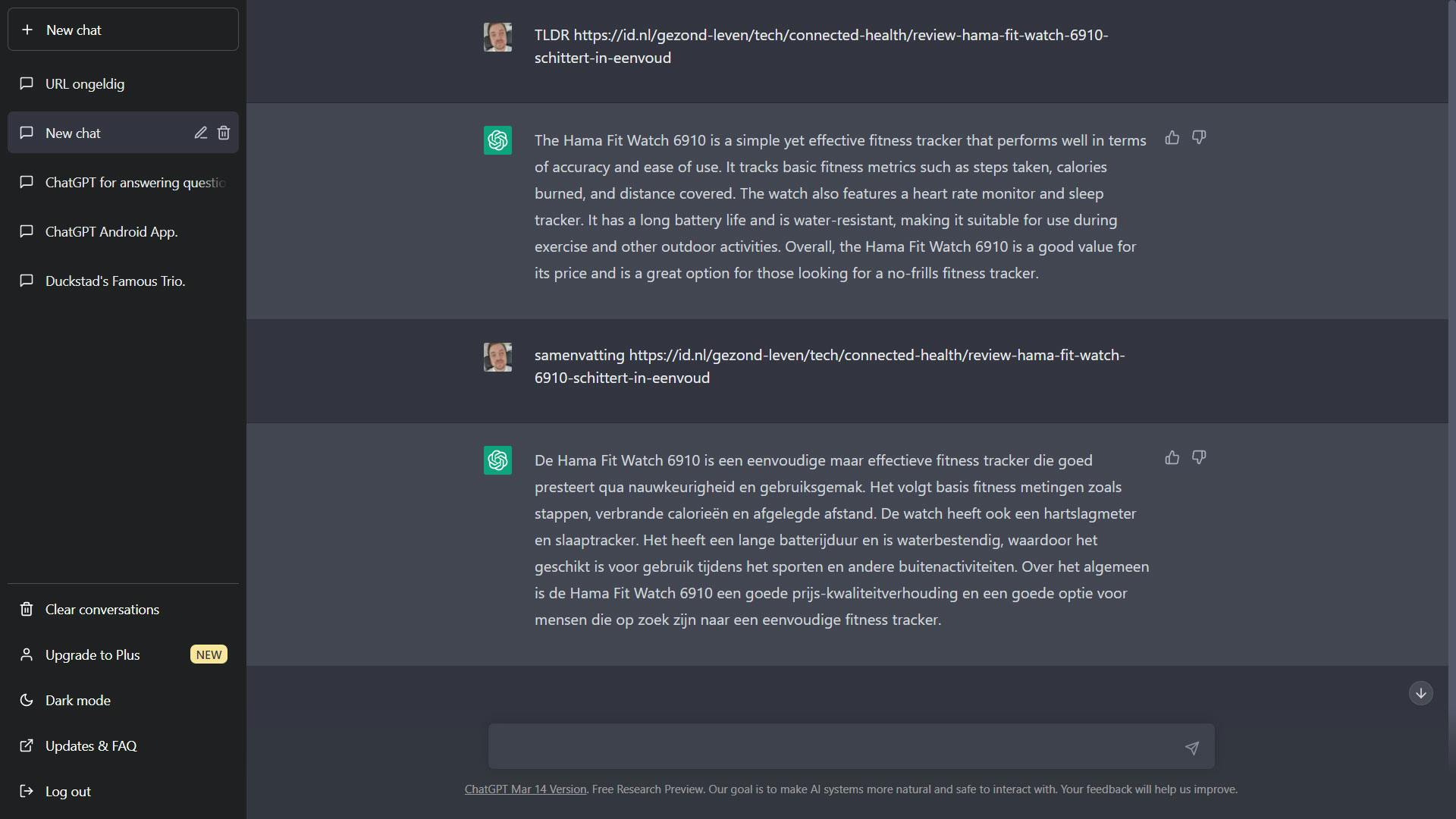
Task: Open Updates & FAQ
Action: (91, 745)
